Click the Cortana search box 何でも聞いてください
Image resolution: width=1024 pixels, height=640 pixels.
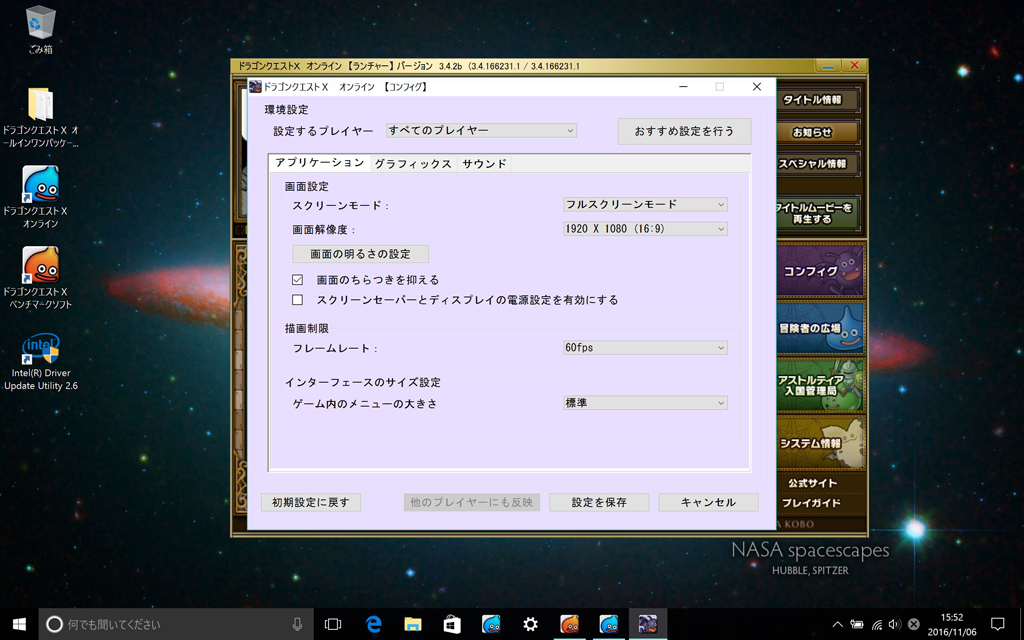coord(176,624)
